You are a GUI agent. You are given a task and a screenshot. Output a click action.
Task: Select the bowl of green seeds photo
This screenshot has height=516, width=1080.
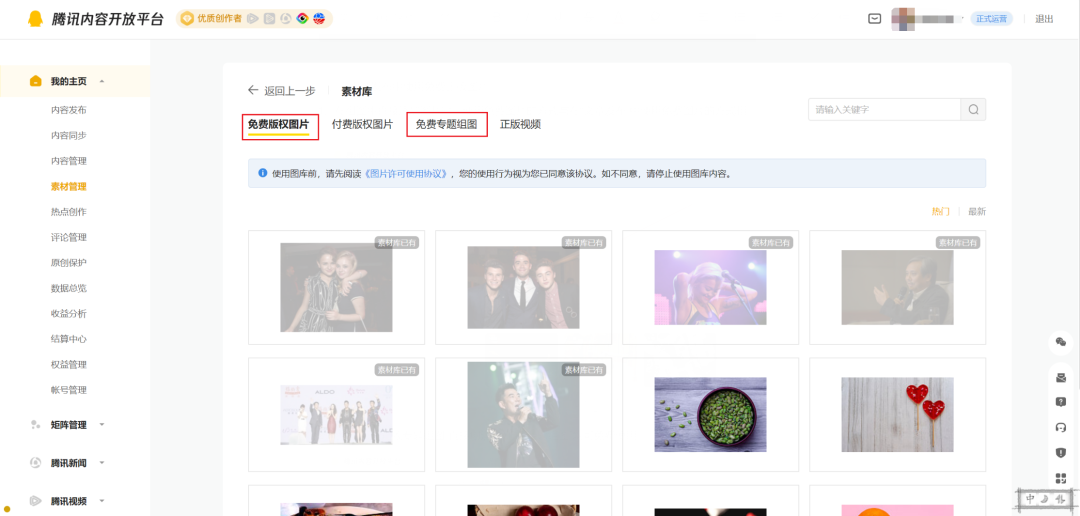pos(710,415)
